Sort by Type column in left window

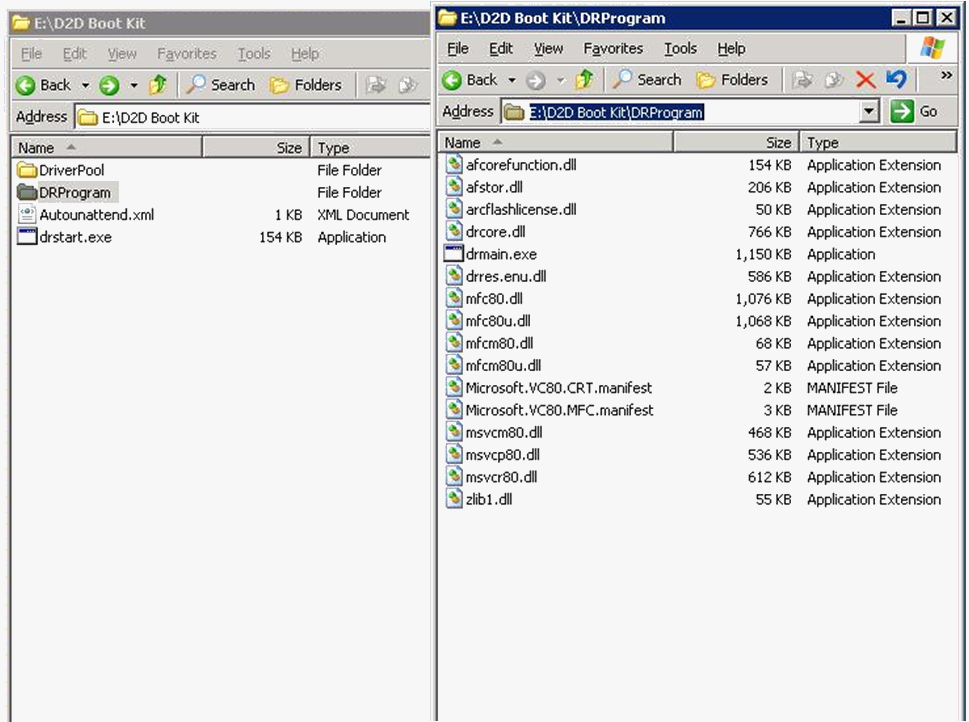[368, 148]
